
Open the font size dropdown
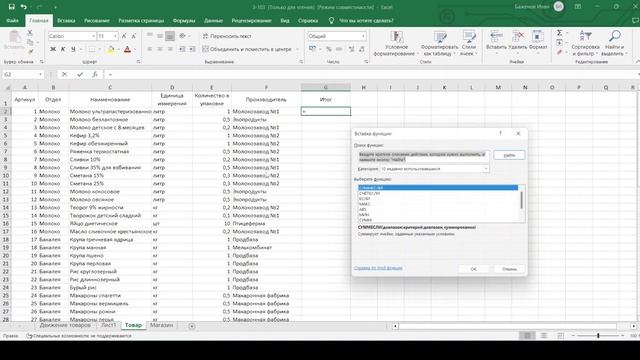tap(116, 36)
